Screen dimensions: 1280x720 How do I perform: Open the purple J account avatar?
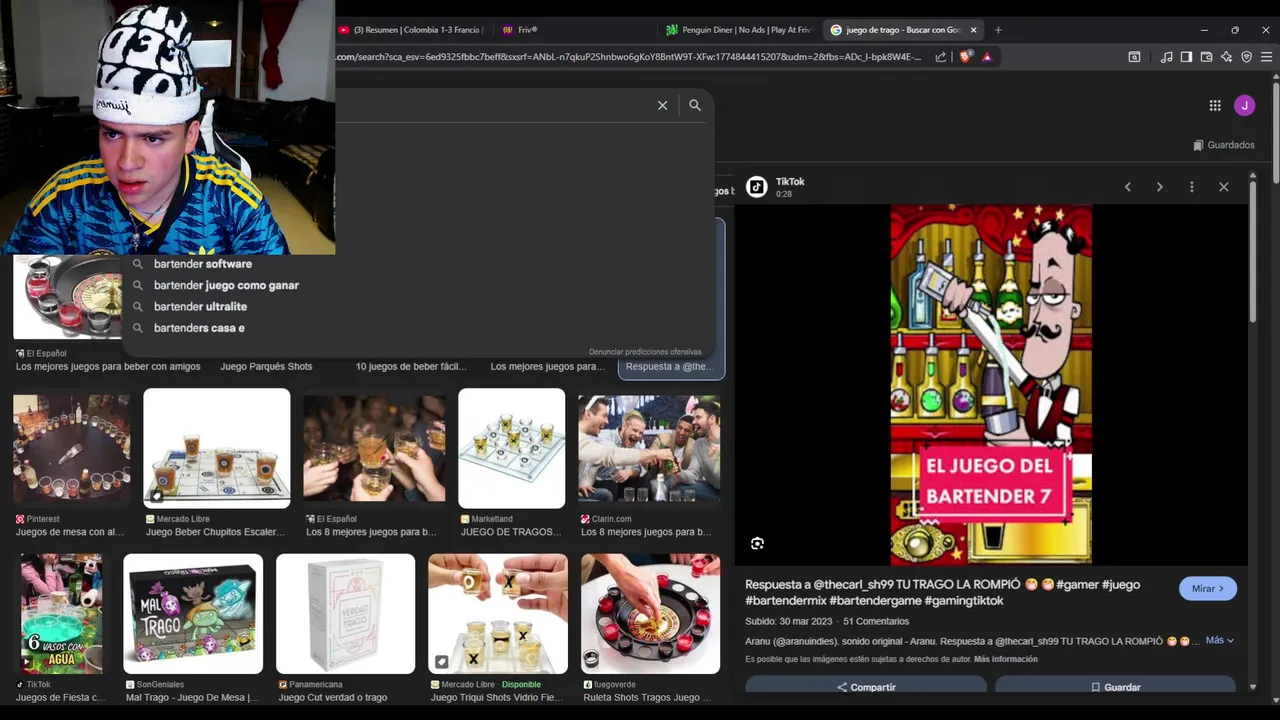[1245, 105]
